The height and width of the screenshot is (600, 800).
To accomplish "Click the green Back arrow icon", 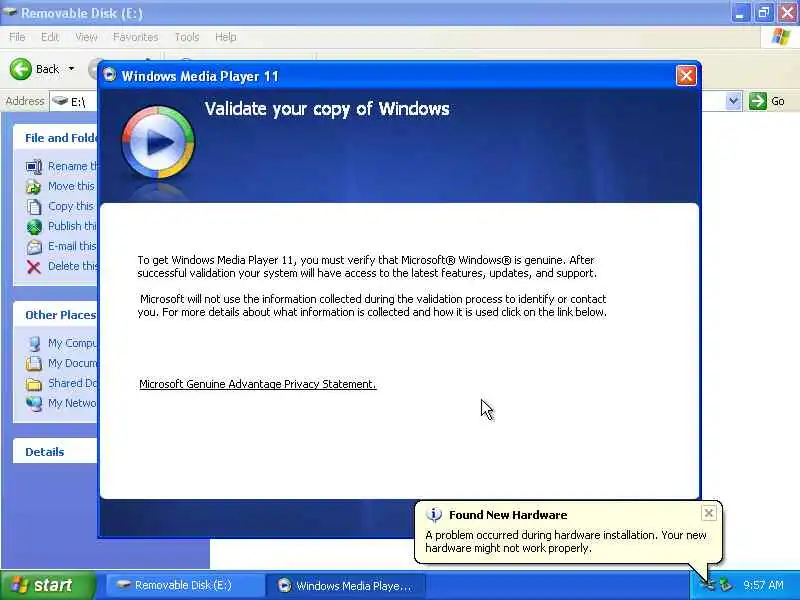I will coord(20,69).
